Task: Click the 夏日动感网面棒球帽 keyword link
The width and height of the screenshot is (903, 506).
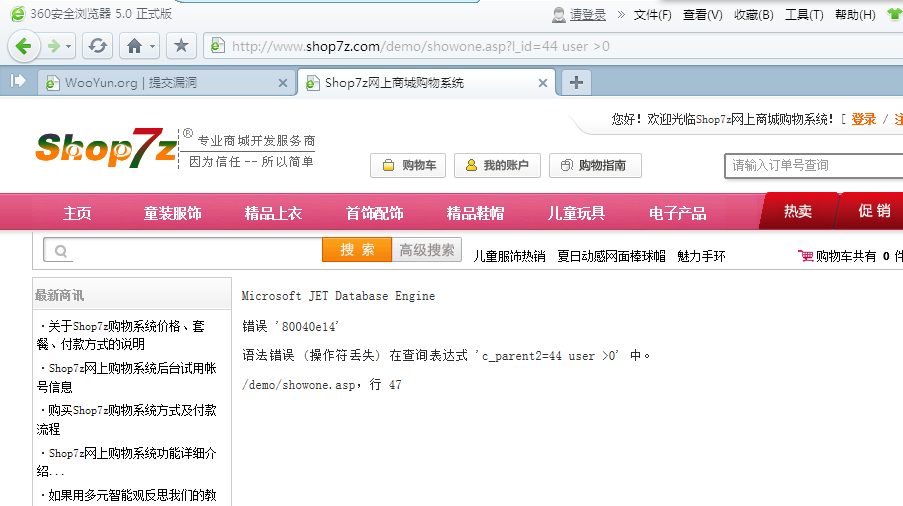Action: (x=611, y=256)
